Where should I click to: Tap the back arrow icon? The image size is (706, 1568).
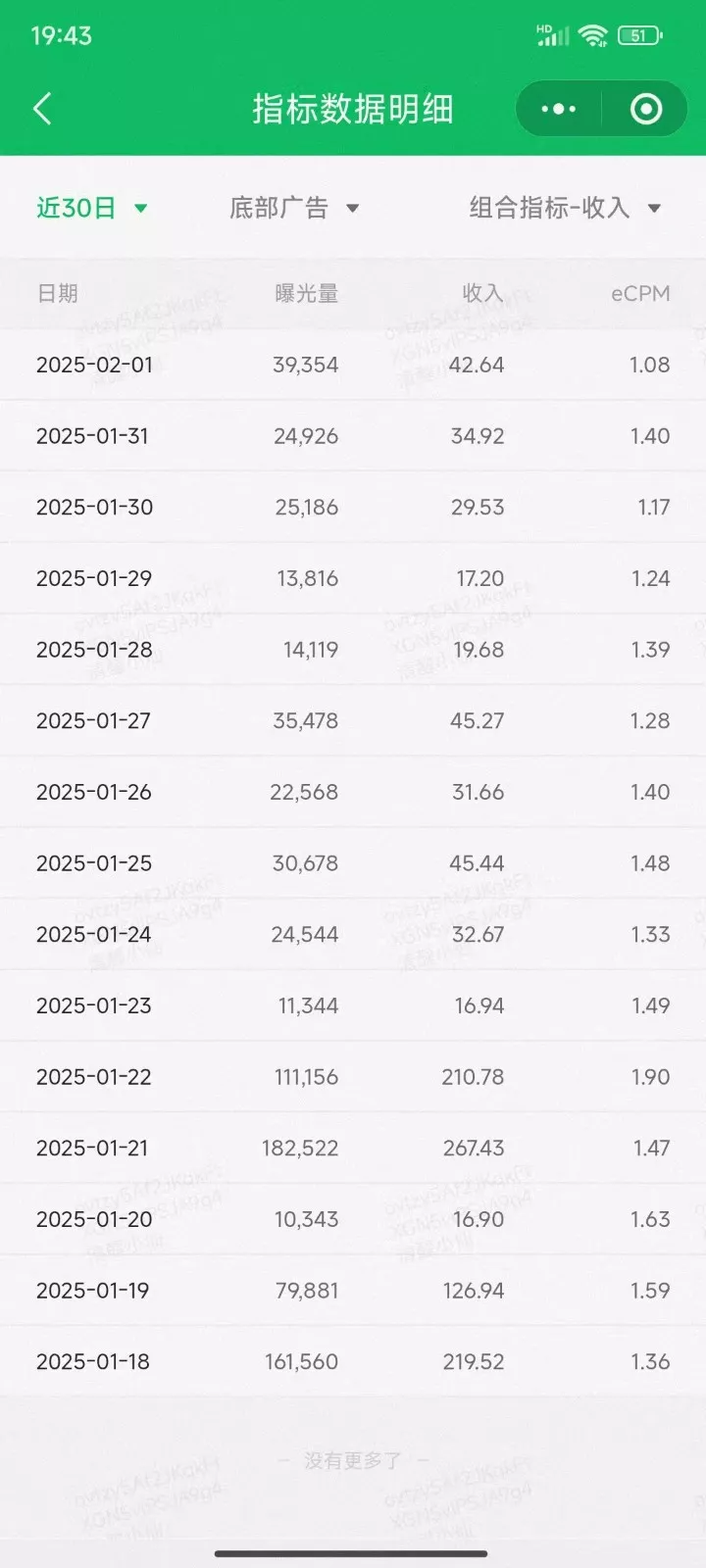coord(42,109)
